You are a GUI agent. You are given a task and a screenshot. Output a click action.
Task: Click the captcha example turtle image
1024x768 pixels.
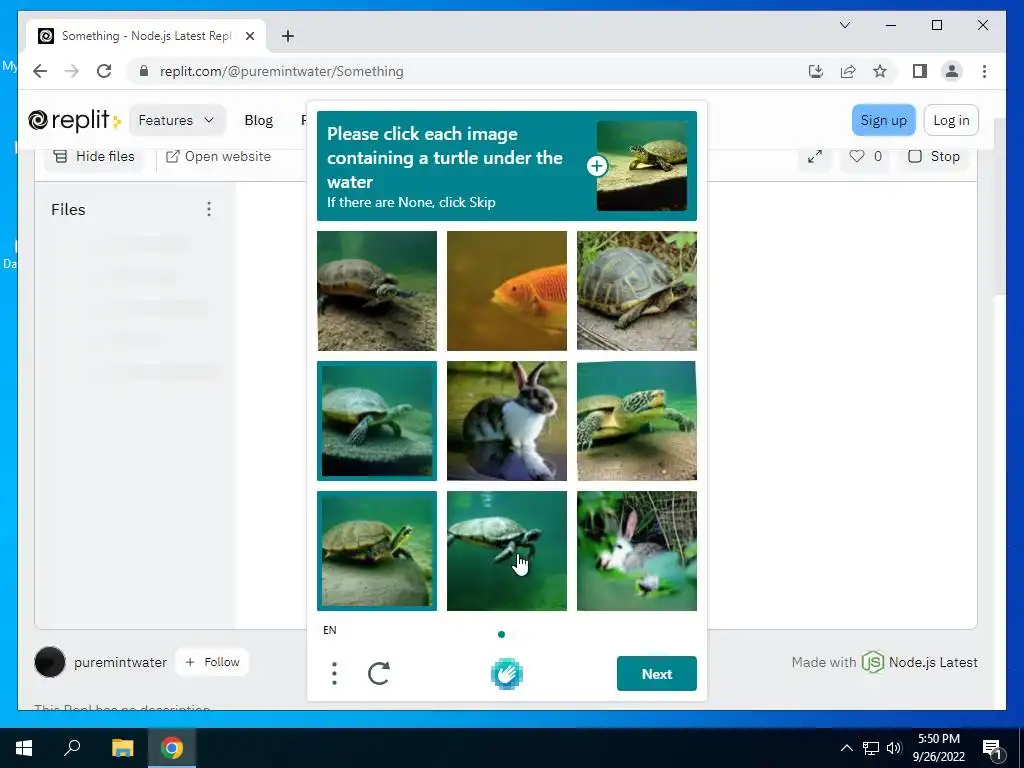coord(642,165)
